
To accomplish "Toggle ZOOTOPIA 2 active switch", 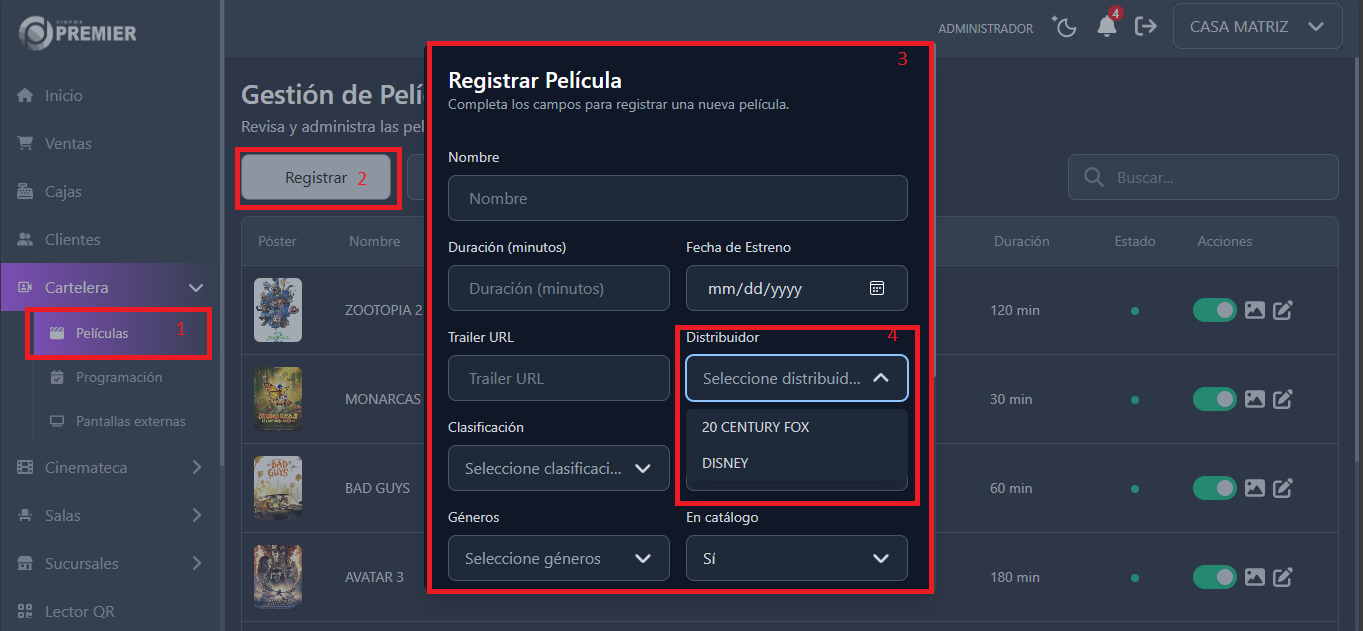I will (x=1215, y=310).
